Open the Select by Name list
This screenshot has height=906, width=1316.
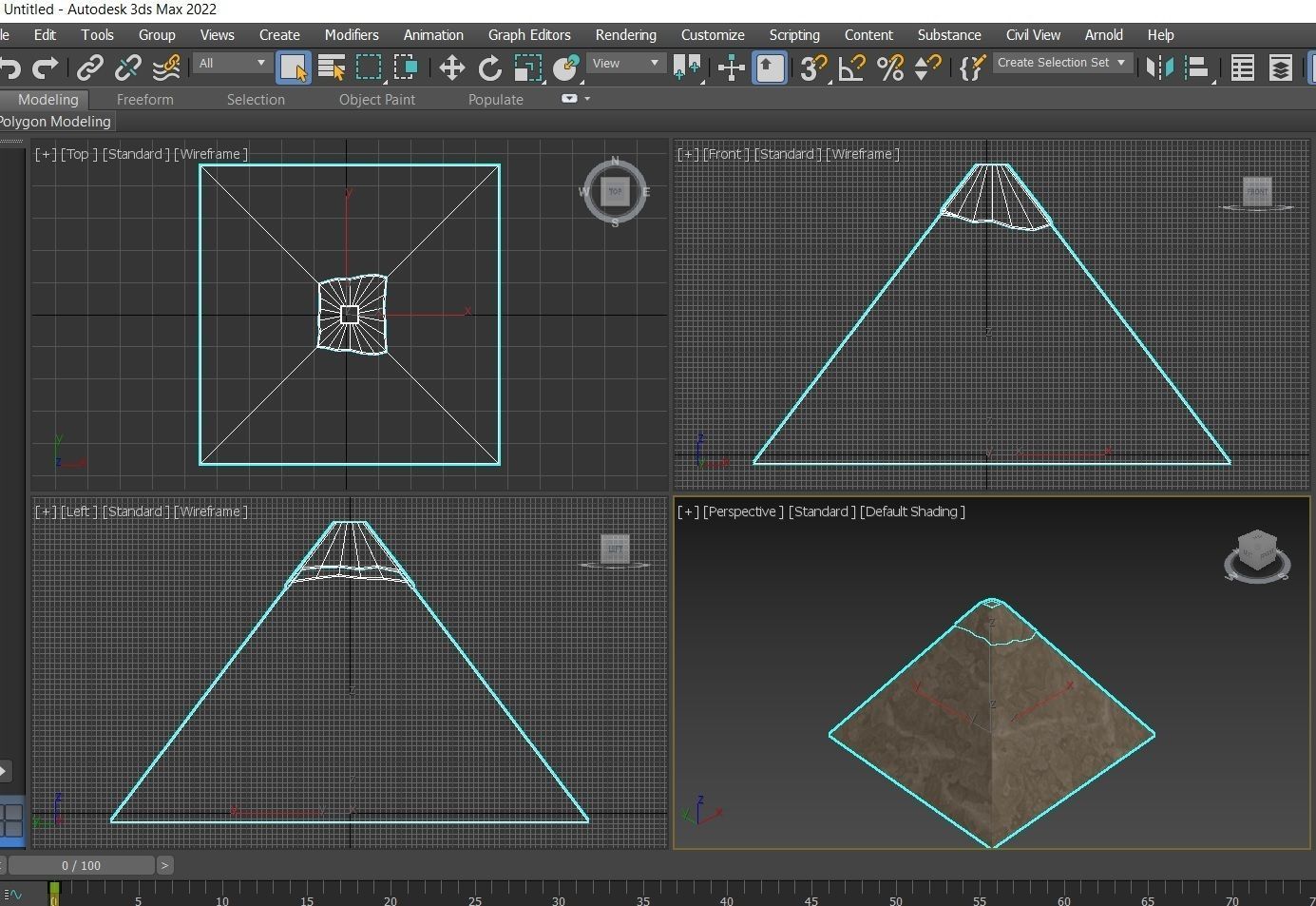click(331, 67)
